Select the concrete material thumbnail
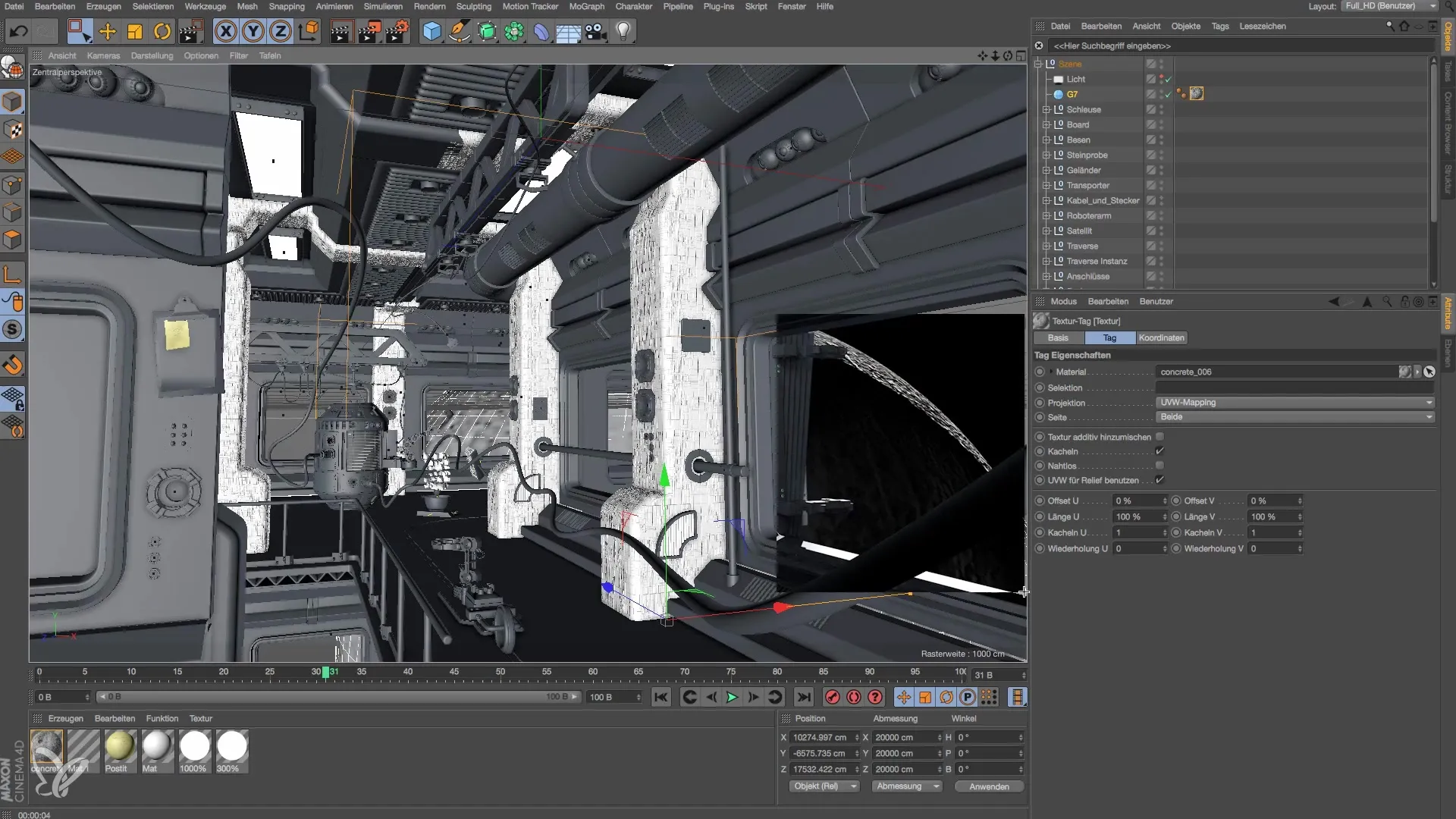Viewport: 1456px width, 819px height. pos(47,746)
